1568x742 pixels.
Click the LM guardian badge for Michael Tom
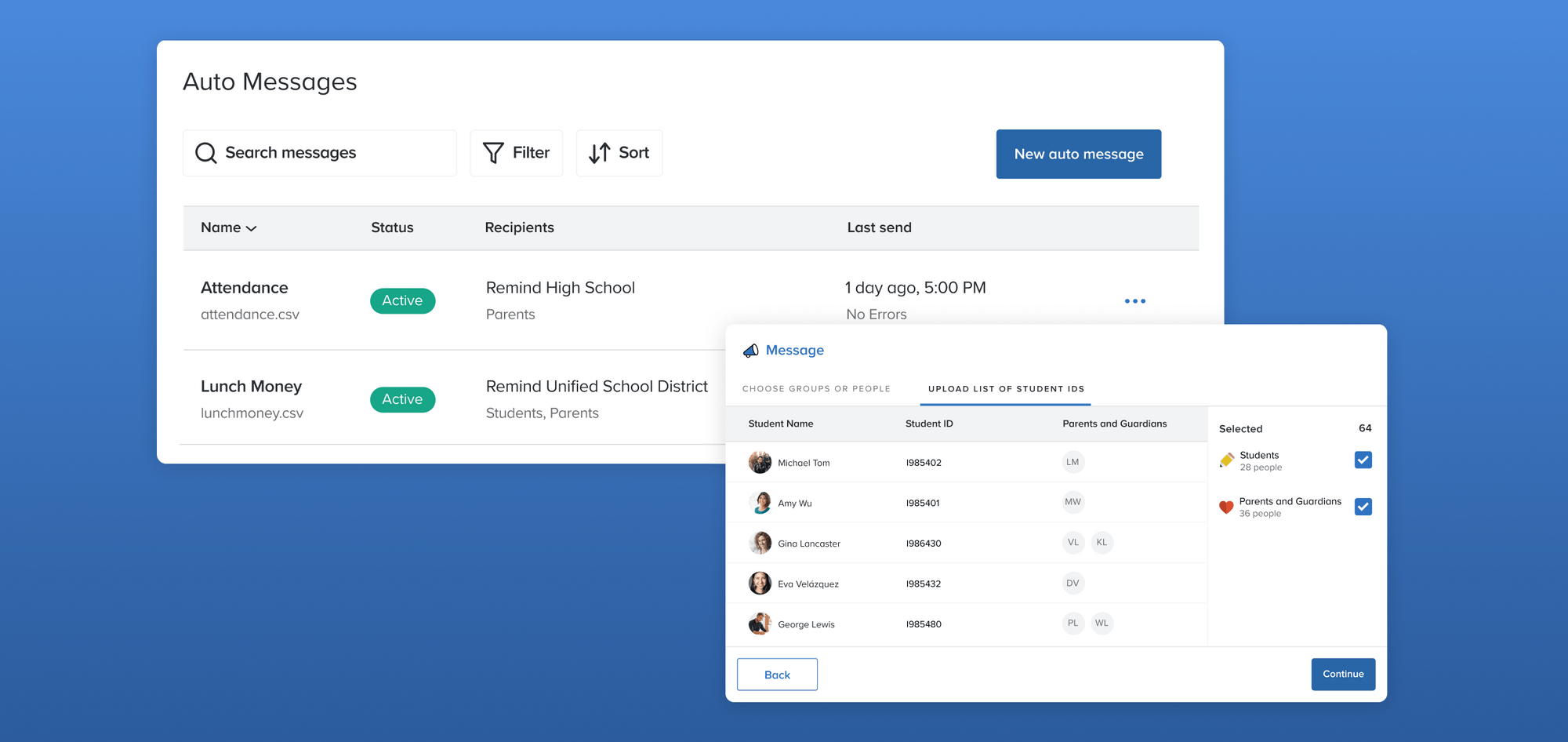[1073, 462]
